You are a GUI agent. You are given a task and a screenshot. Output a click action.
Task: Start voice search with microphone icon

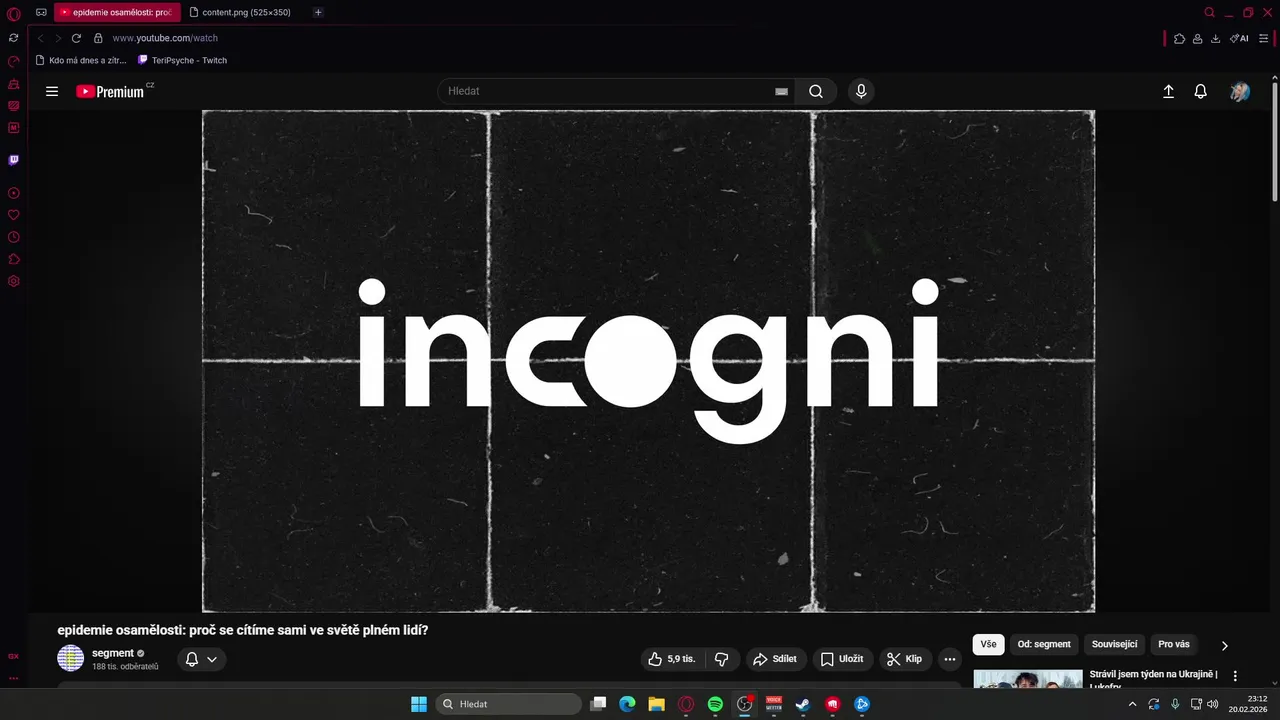click(861, 91)
